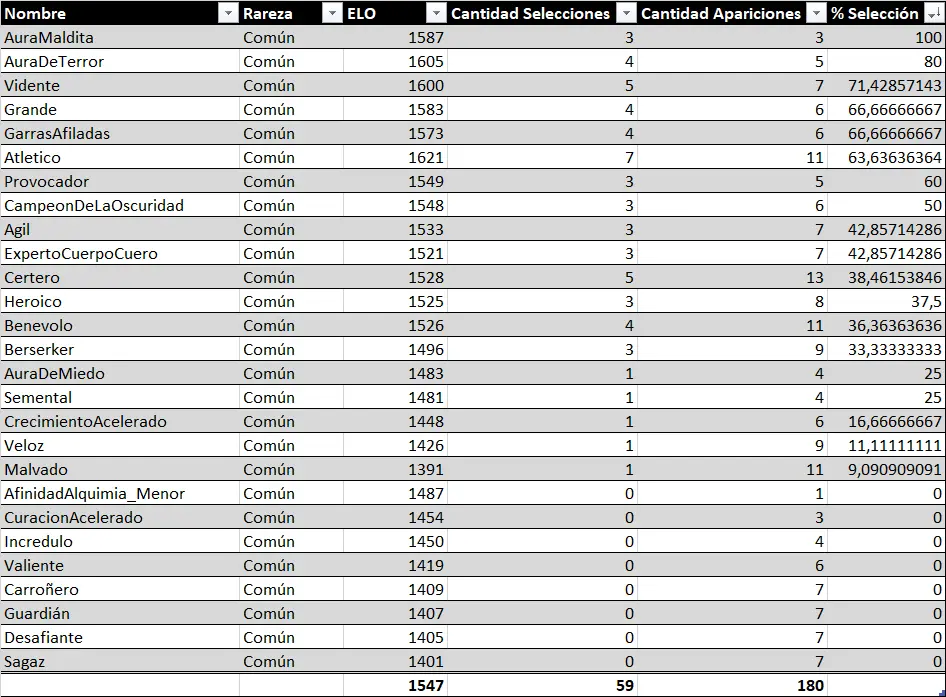Click the AfinidadAlquimia_Menor name cell
Viewport: 946px width, 697px height.
[120, 493]
